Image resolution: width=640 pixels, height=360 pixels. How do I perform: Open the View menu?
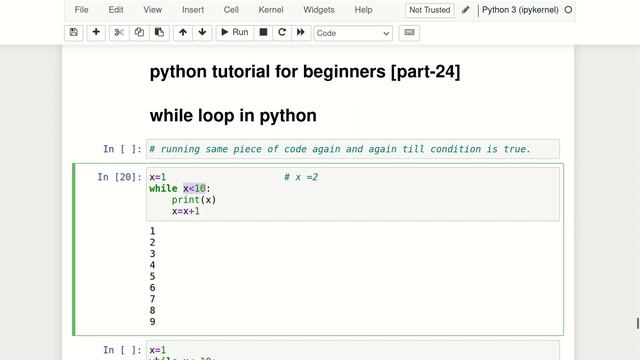pyautogui.click(x=153, y=10)
